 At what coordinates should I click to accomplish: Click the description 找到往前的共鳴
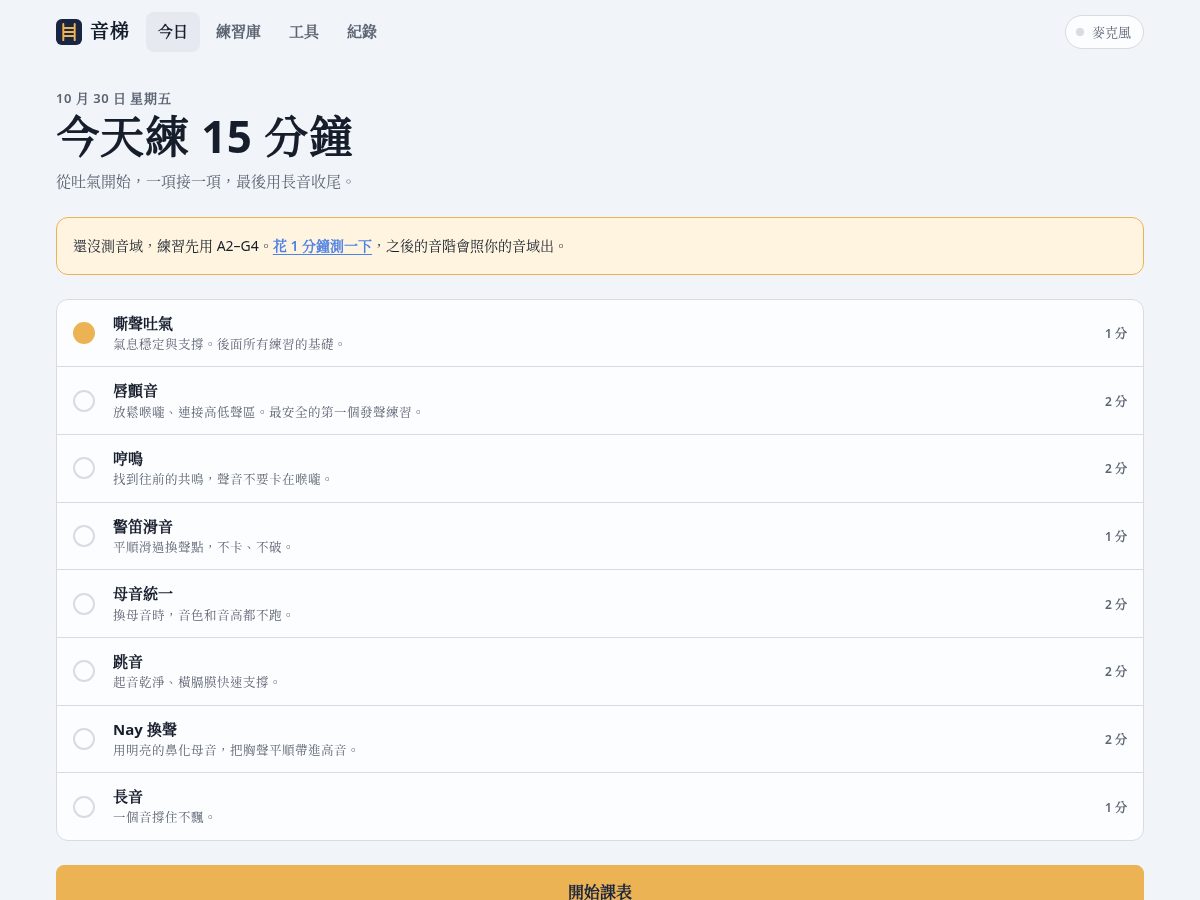(x=158, y=479)
